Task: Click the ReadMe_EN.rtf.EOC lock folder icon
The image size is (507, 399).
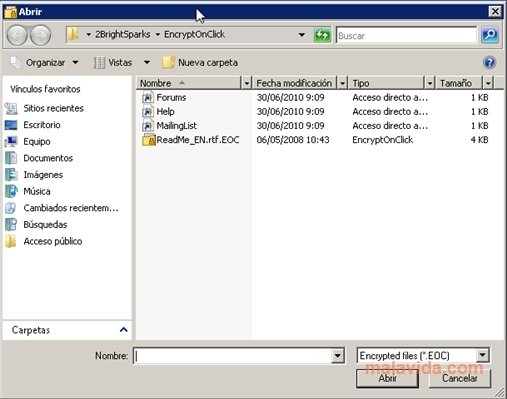Action: (149, 140)
